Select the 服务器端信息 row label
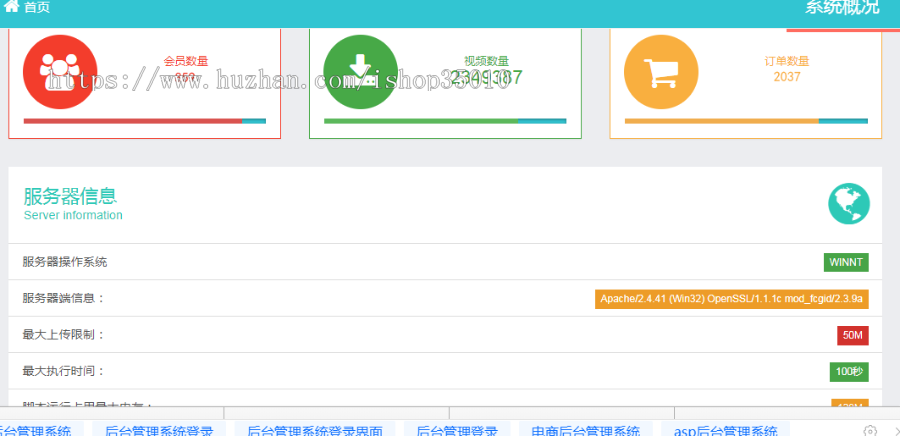This screenshot has height=436, width=900. coord(64,298)
